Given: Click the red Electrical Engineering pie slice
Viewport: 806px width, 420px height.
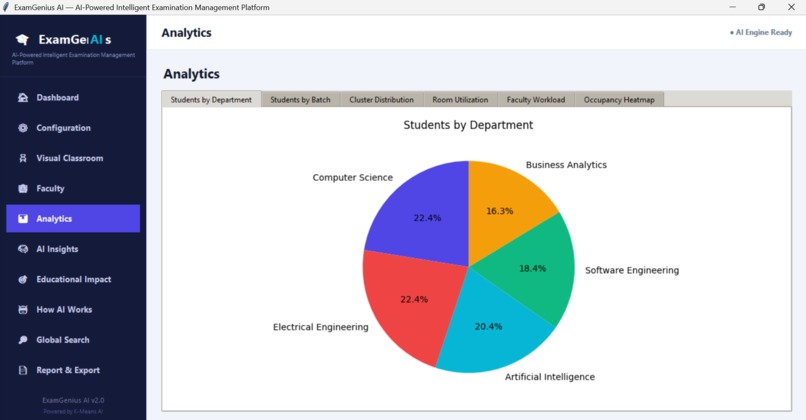Looking at the screenshot, I should (411, 301).
